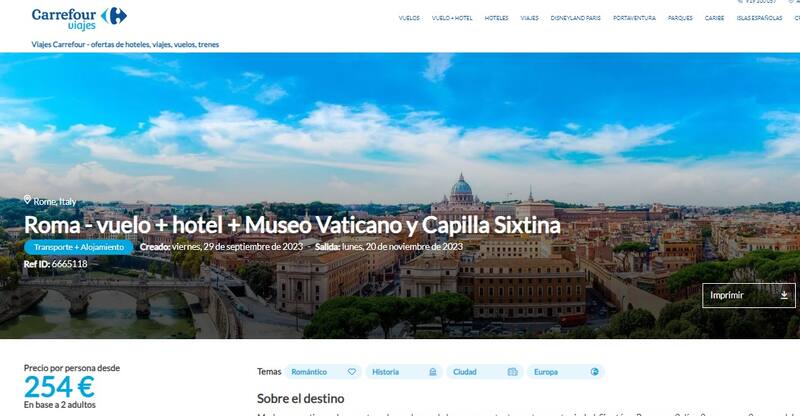Open Islas Españolas in the top menu
The width and height of the screenshot is (800, 416).
(x=759, y=18)
